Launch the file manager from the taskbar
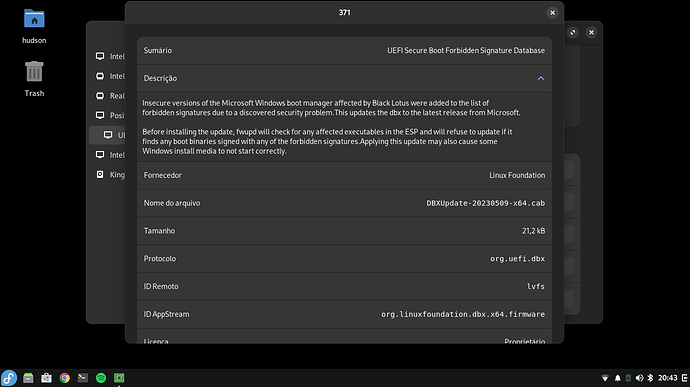690x387 pixels. [28, 378]
